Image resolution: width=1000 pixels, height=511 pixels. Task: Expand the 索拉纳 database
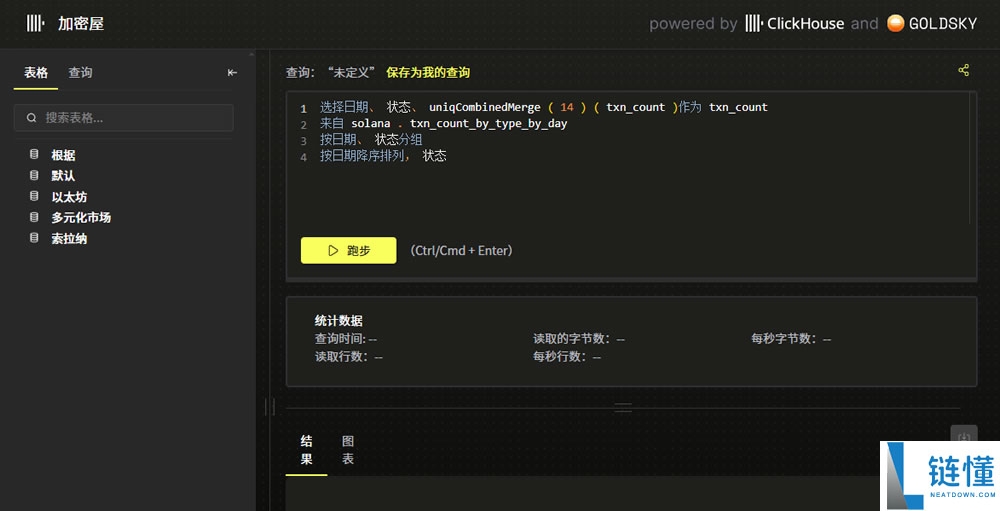tap(69, 239)
